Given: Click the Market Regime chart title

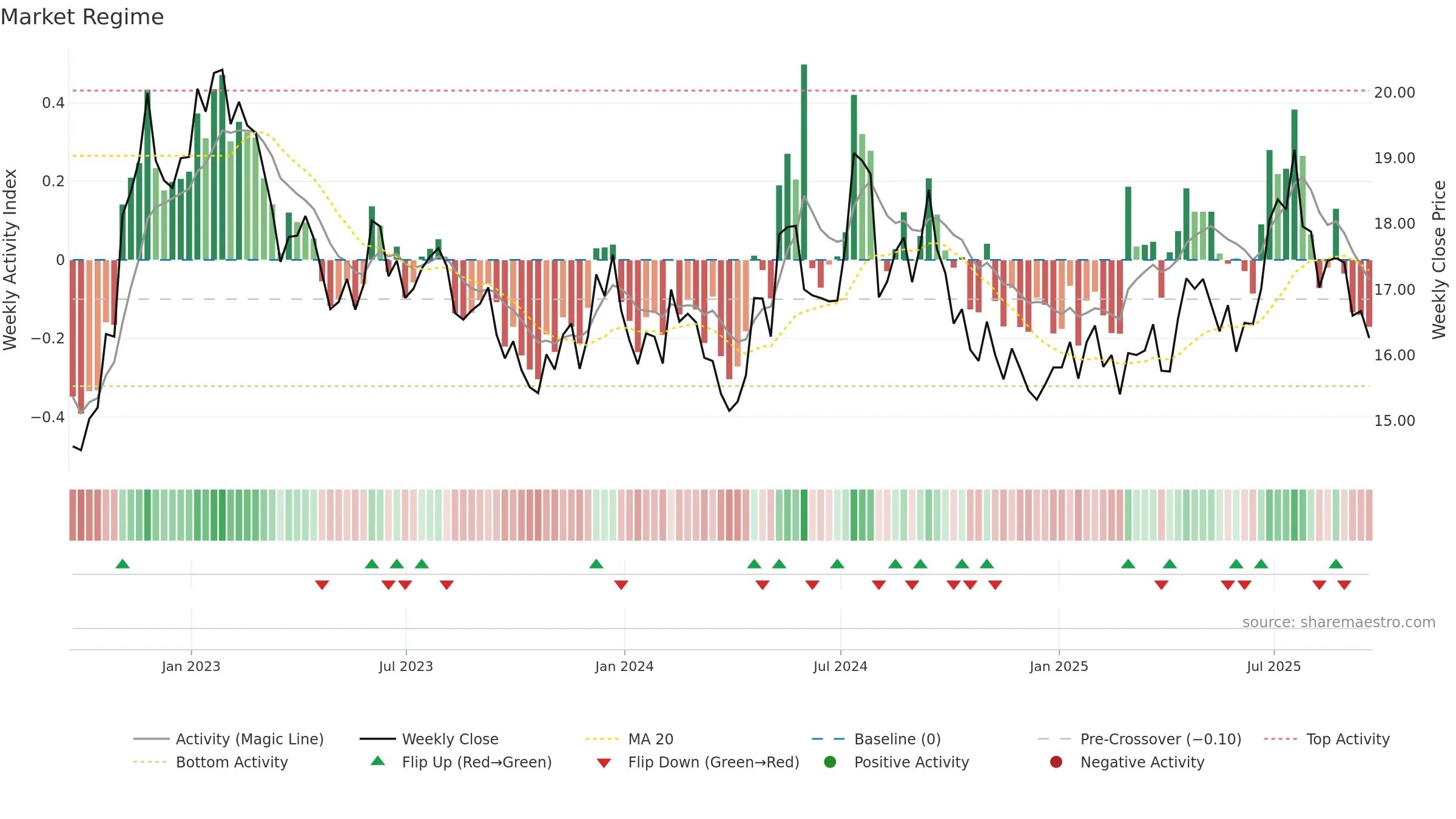Looking at the screenshot, I should (x=82, y=17).
